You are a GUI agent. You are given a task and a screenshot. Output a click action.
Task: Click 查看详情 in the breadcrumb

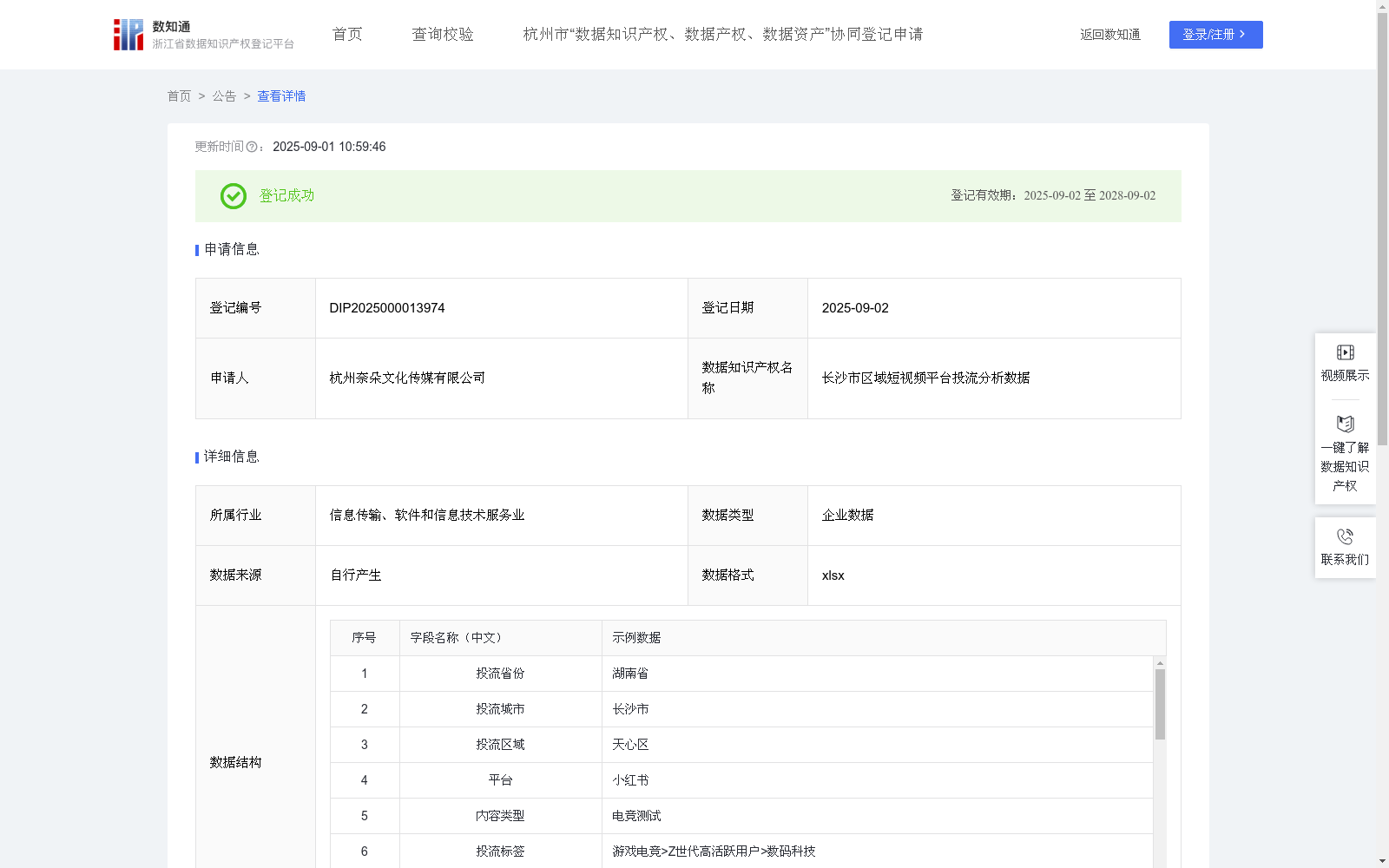281,96
